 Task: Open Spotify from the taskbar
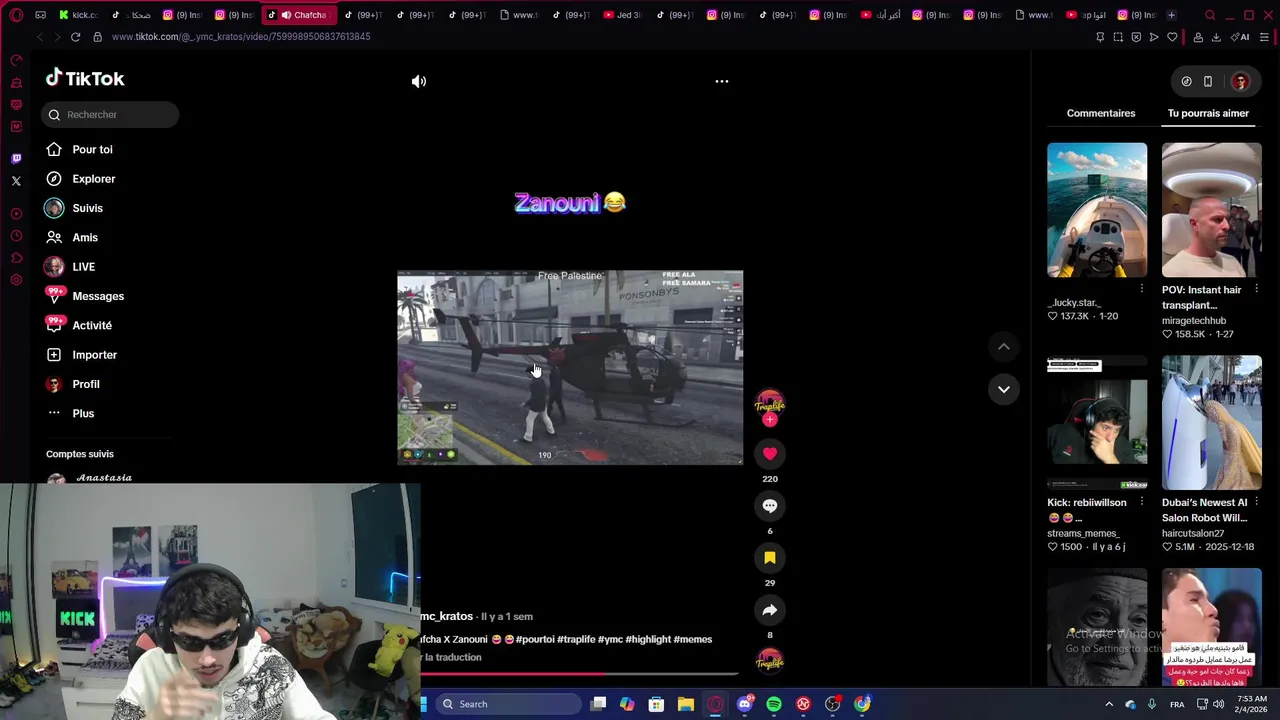[x=774, y=704]
